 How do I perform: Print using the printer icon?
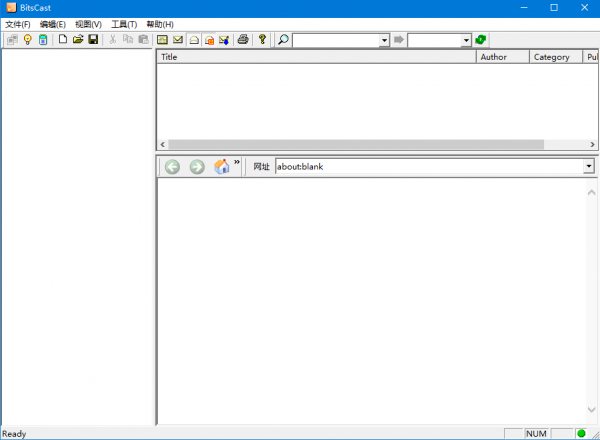[243, 39]
